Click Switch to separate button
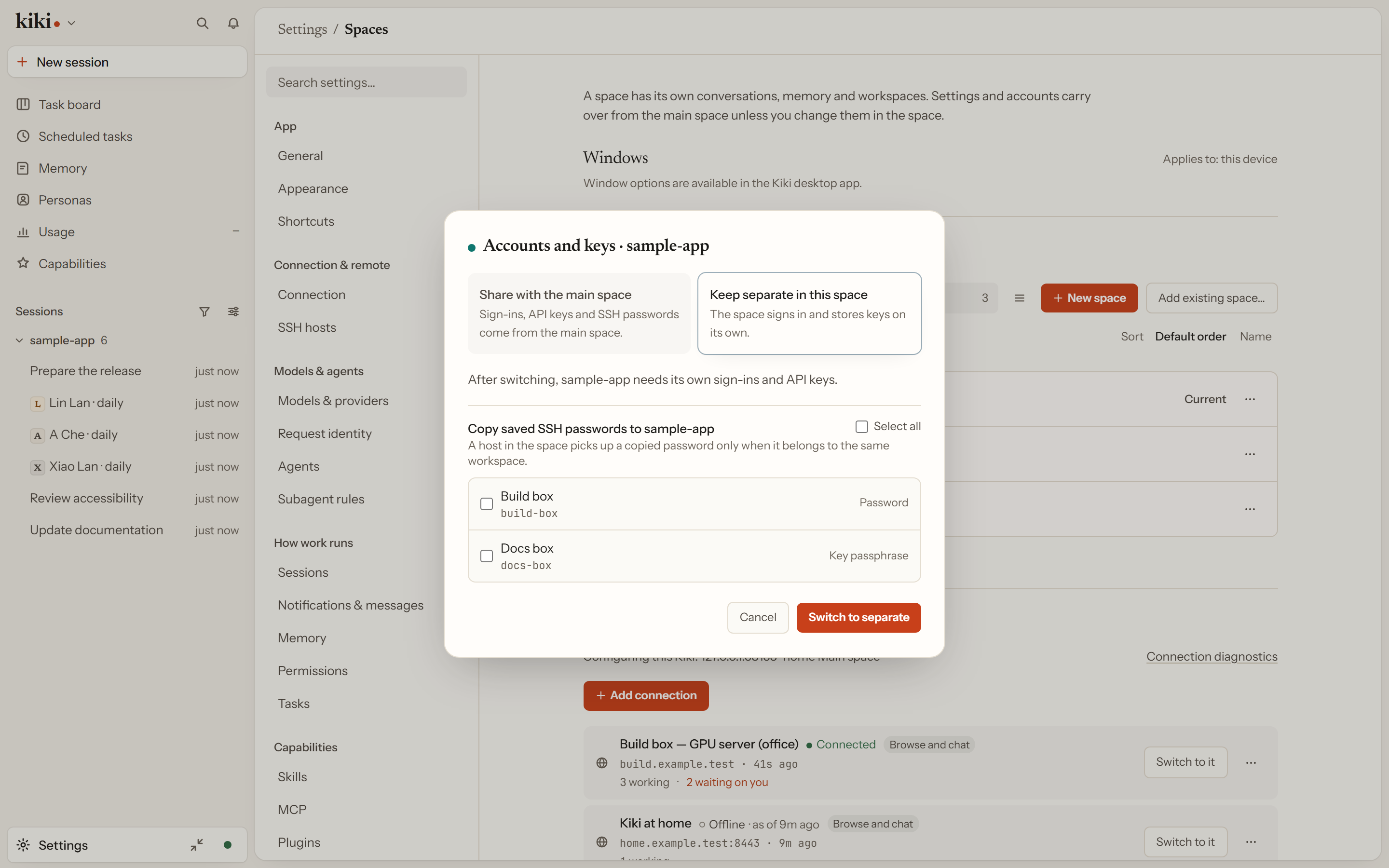Viewport: 1389px width, 868px height. tap(858, 617)
